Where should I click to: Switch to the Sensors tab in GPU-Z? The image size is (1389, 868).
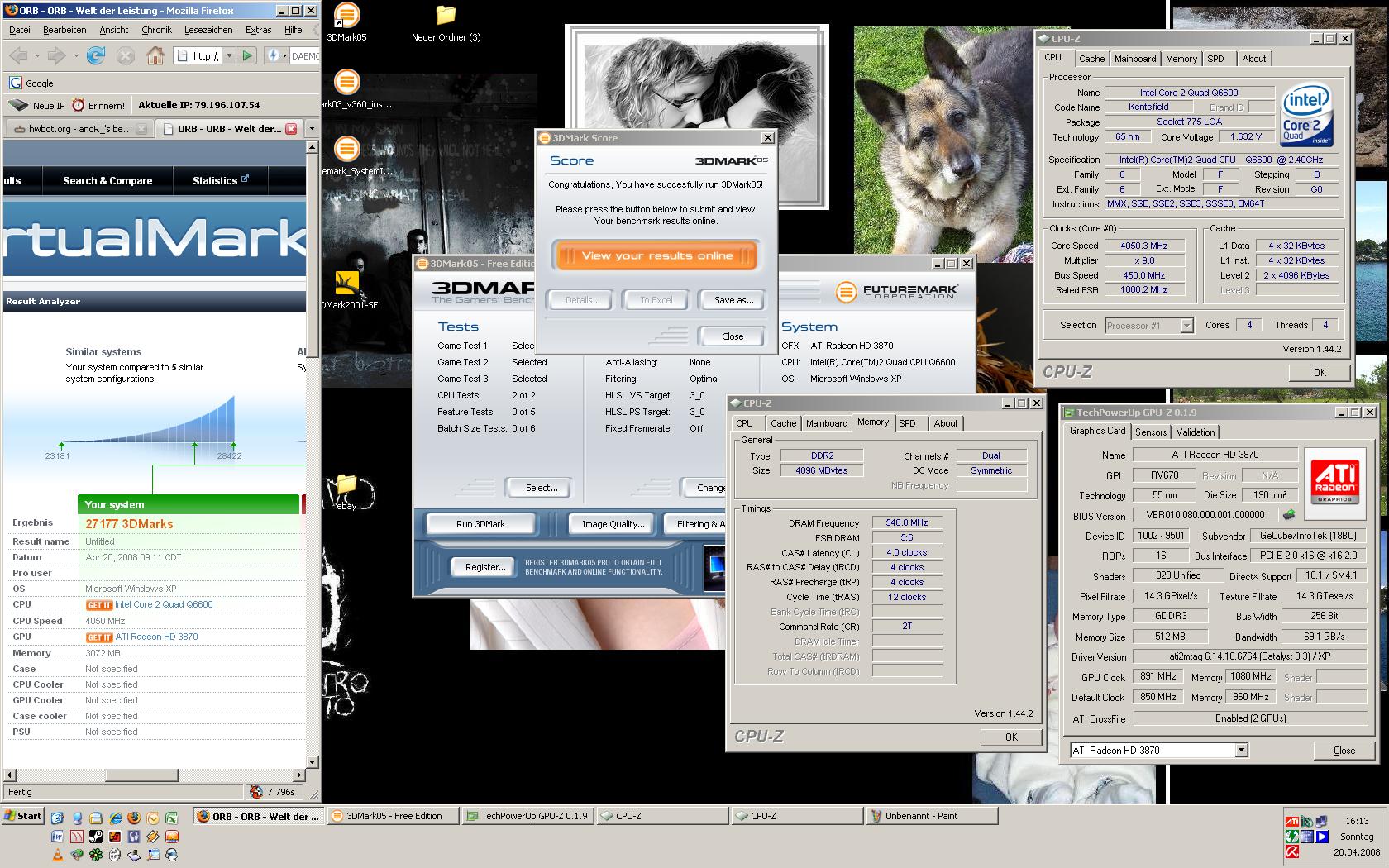pyautogui.click(x=1150, y=432)
